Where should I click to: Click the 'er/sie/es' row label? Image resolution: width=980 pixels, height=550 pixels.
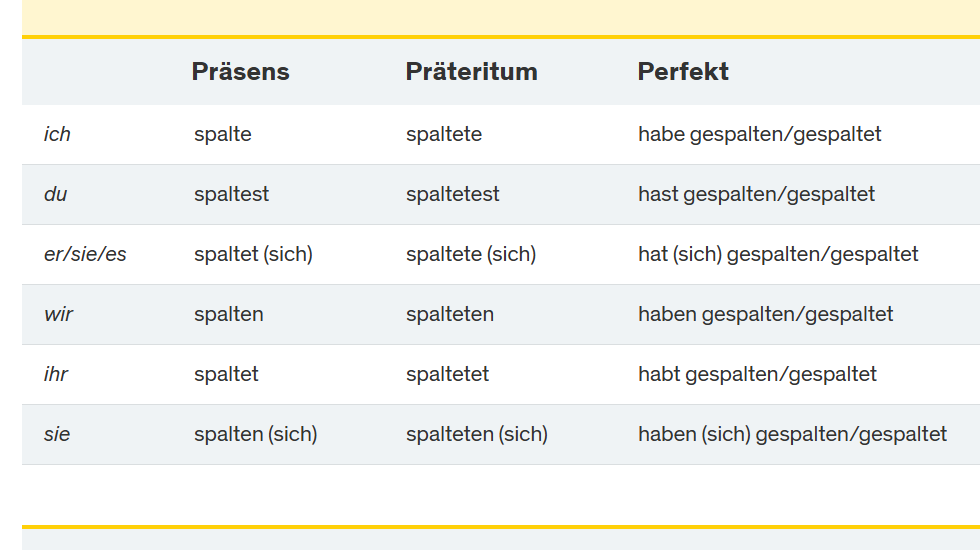pos(85,254)
